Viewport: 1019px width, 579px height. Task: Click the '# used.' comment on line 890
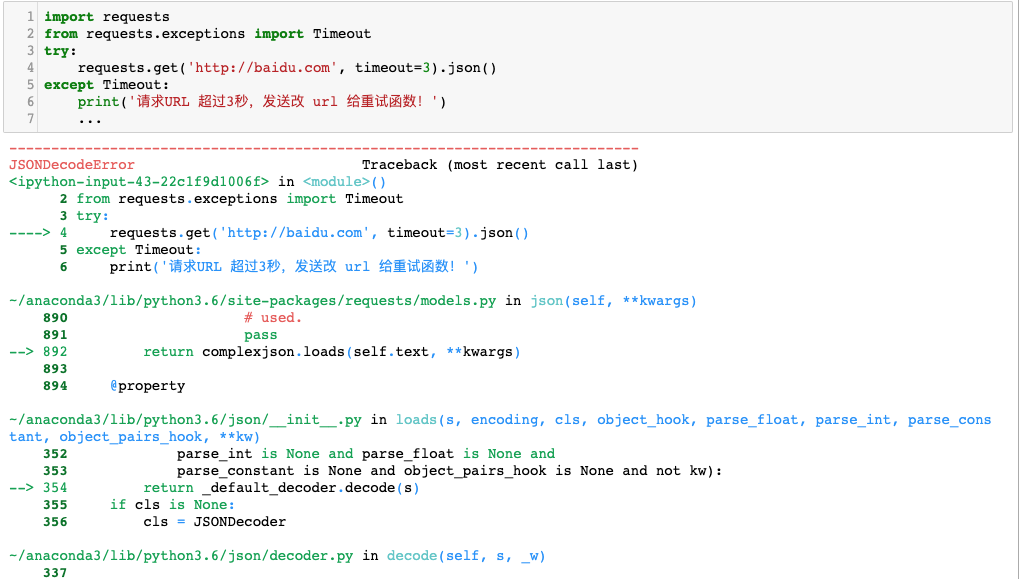click(x=273, y=318)
